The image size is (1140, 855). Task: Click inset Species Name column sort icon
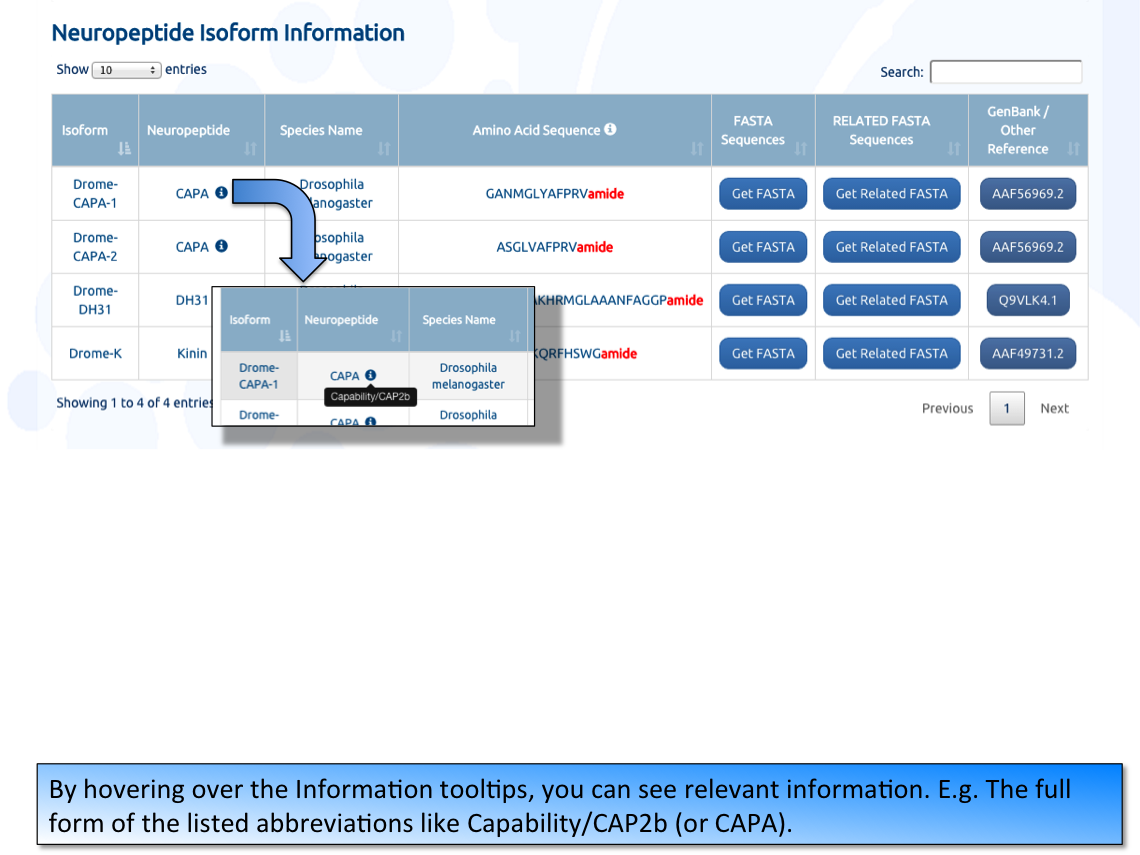[x=515, y=336]
